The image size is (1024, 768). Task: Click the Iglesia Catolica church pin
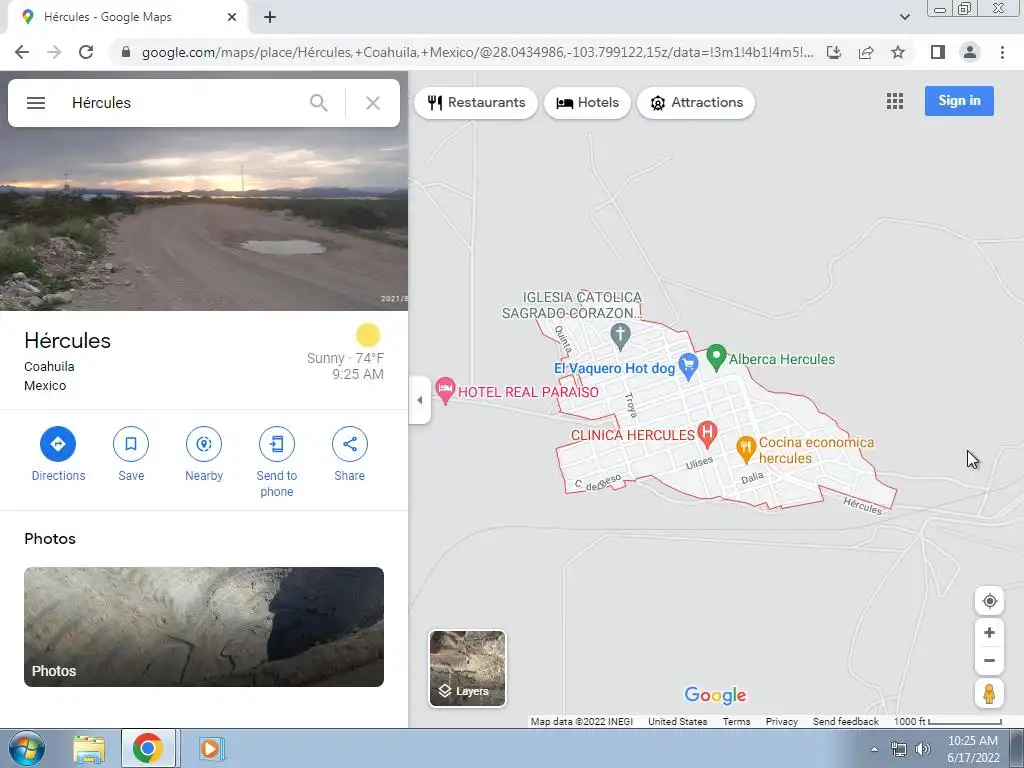click(620, 336)
